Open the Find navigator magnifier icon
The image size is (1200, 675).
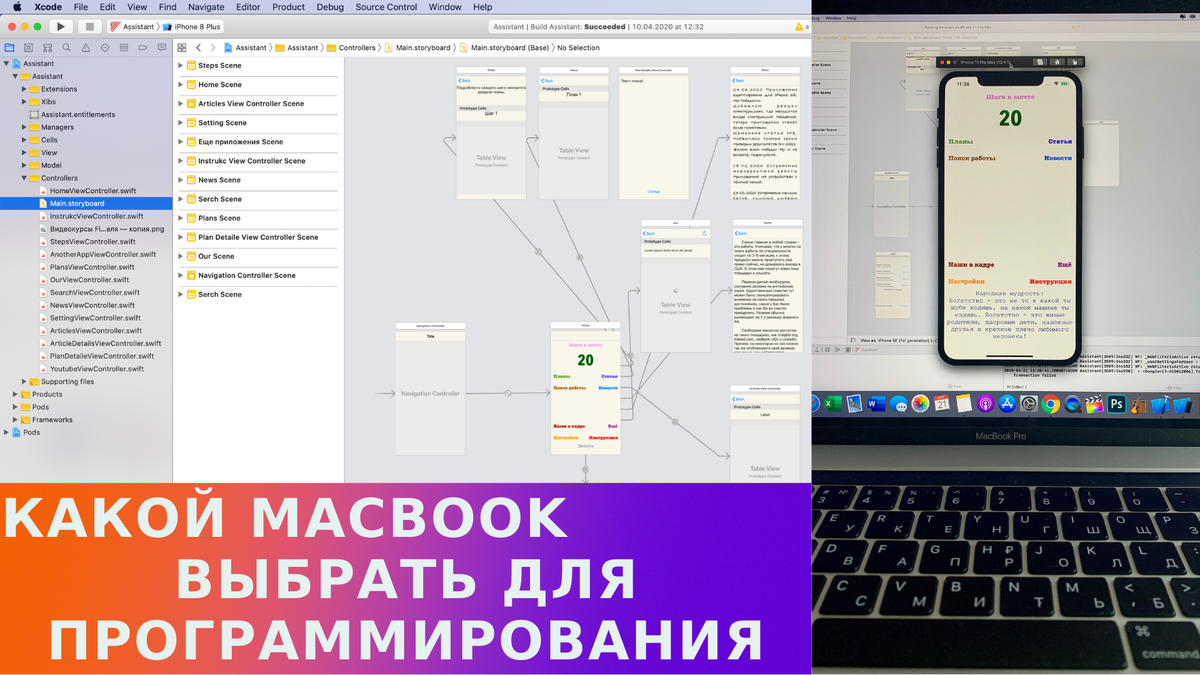pos(66,47)
